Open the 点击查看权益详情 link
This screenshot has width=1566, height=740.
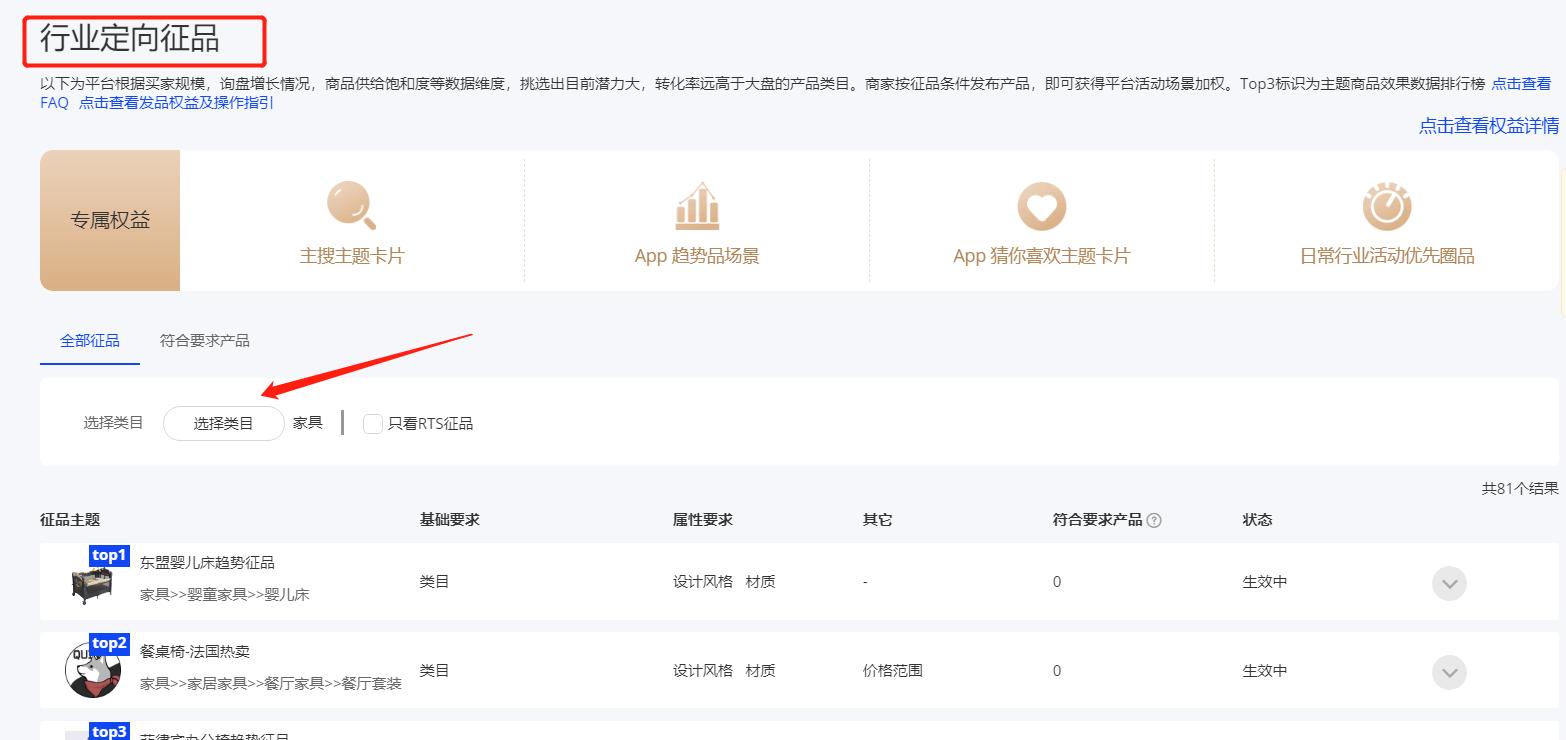1488,126
